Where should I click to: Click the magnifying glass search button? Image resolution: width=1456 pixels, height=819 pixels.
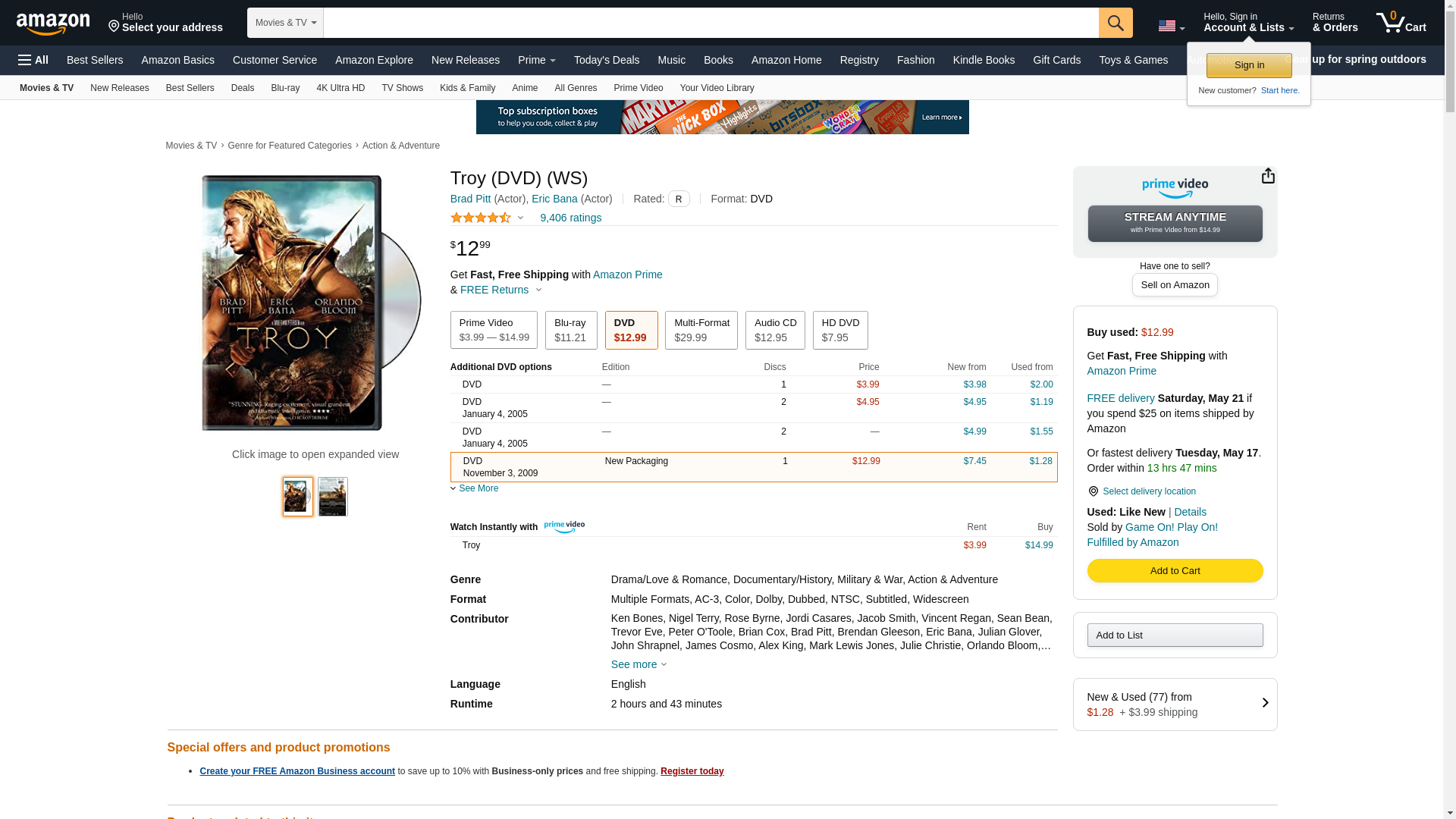coord(1116,23)
